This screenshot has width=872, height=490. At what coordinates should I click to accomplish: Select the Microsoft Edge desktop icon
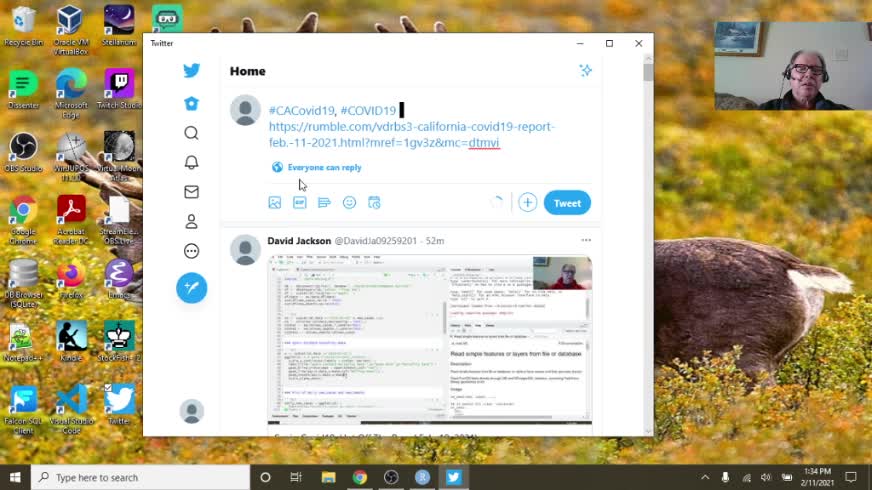point(71,93)
